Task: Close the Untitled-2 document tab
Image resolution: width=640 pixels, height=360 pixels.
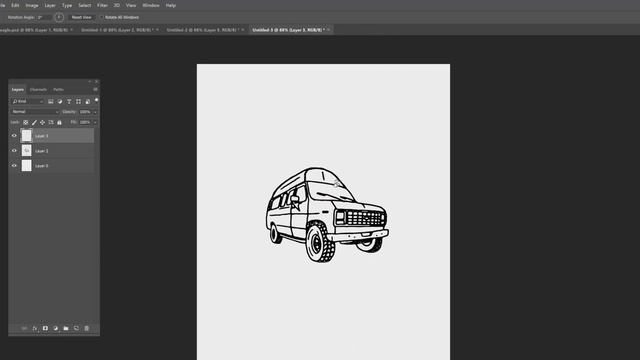Action: [243, 30]
